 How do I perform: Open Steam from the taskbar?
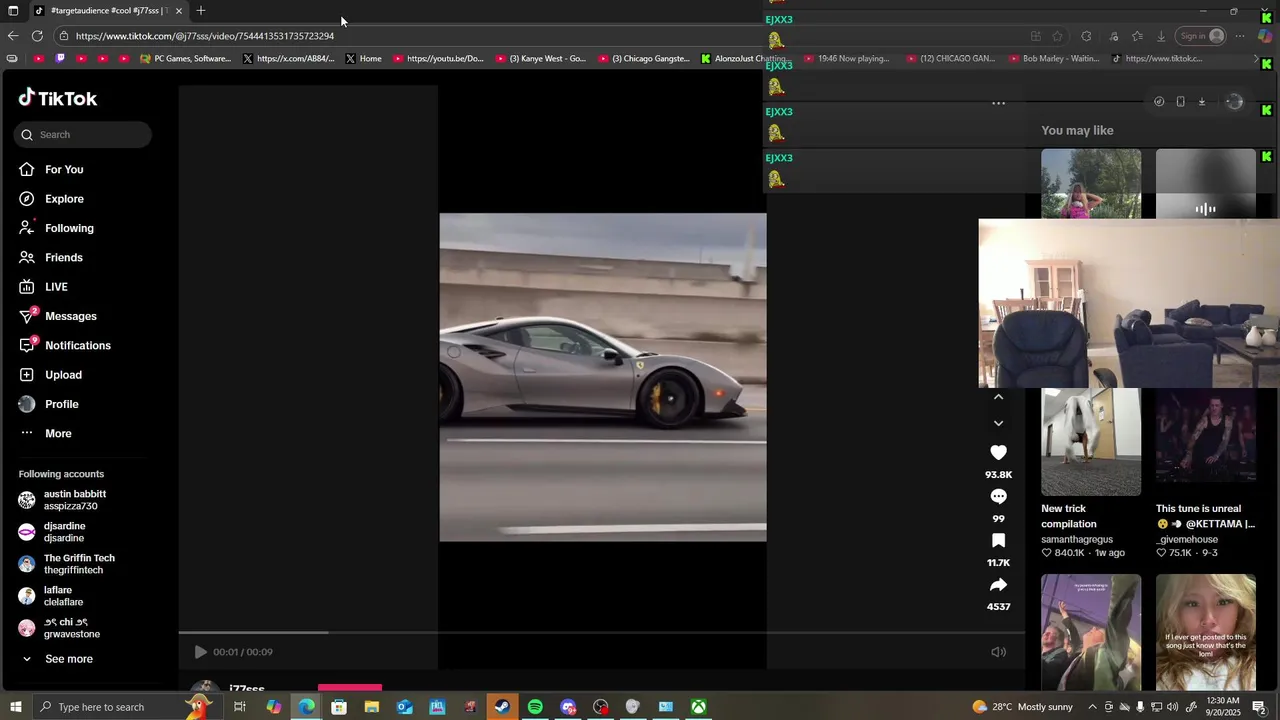(x=502, y=707)
